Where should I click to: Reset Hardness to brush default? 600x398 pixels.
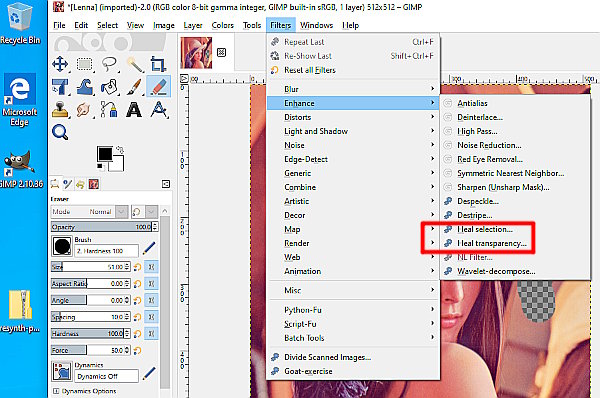[137, 334]
